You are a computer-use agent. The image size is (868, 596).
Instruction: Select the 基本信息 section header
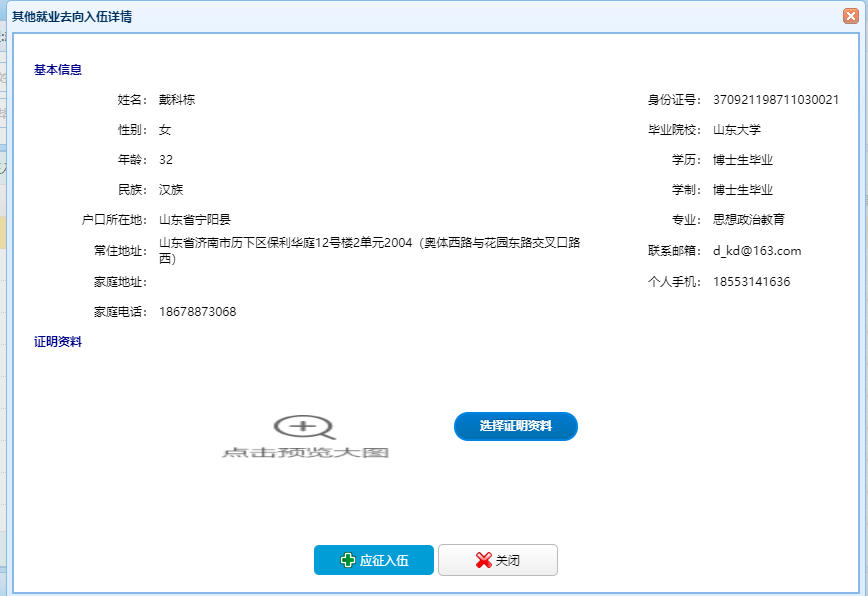(x=58, y=70)
